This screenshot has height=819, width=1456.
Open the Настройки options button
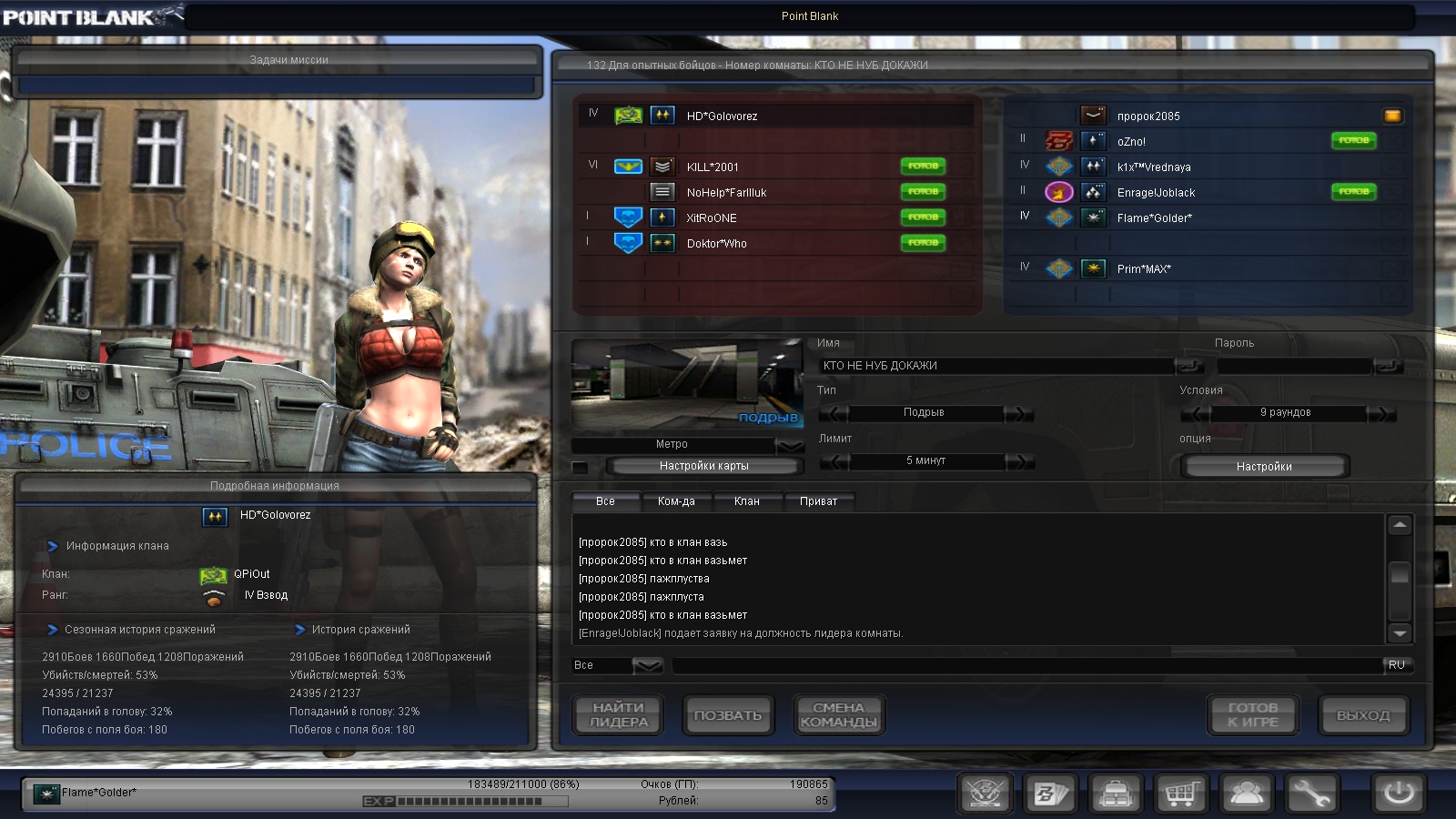(x=1264, y=467)
